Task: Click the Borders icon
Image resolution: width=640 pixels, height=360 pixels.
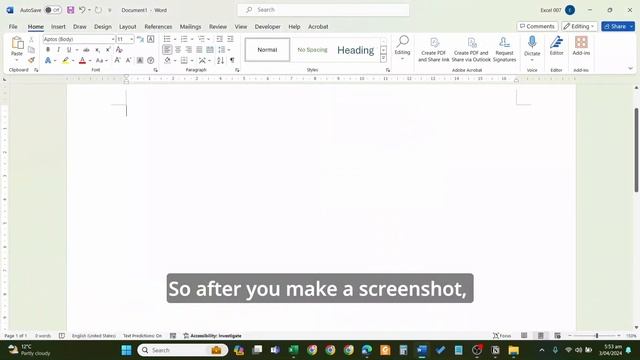Action: tap(184, 60)
